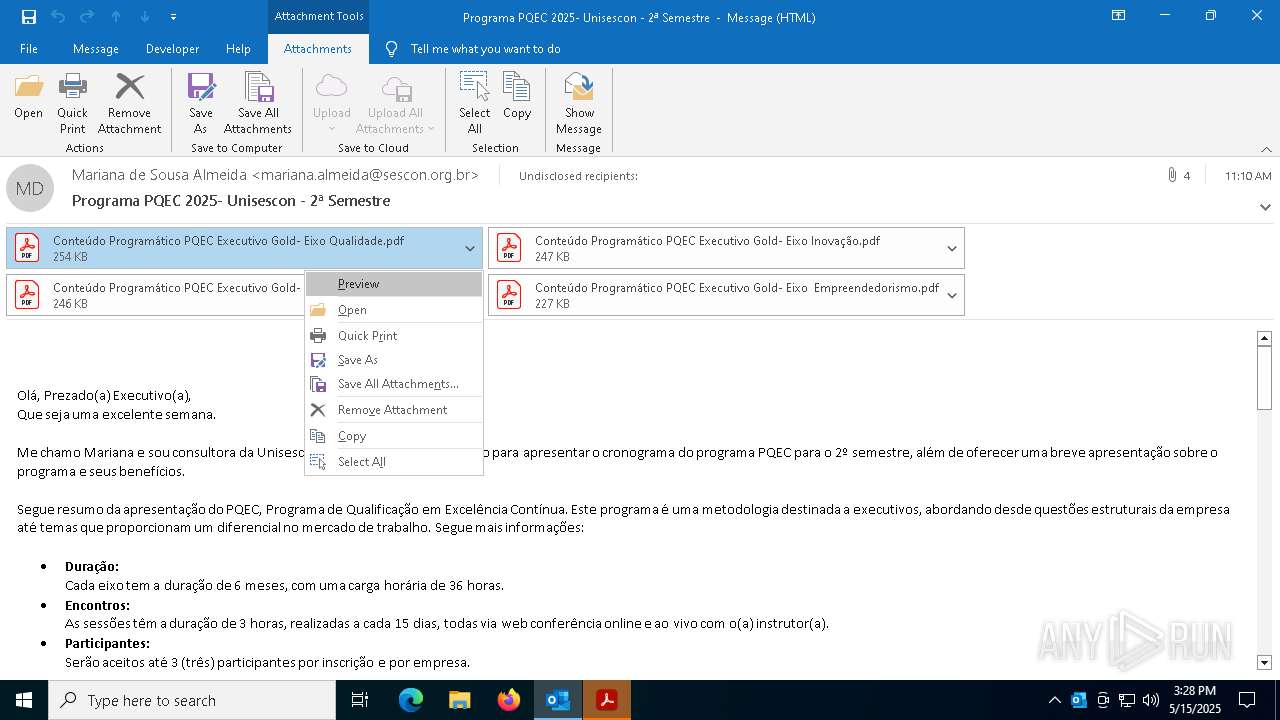Open dropdown for Eixo Qualidade attachment
Image resolution: width=1280 pixels, height=720 pixels.
(470, 249)
